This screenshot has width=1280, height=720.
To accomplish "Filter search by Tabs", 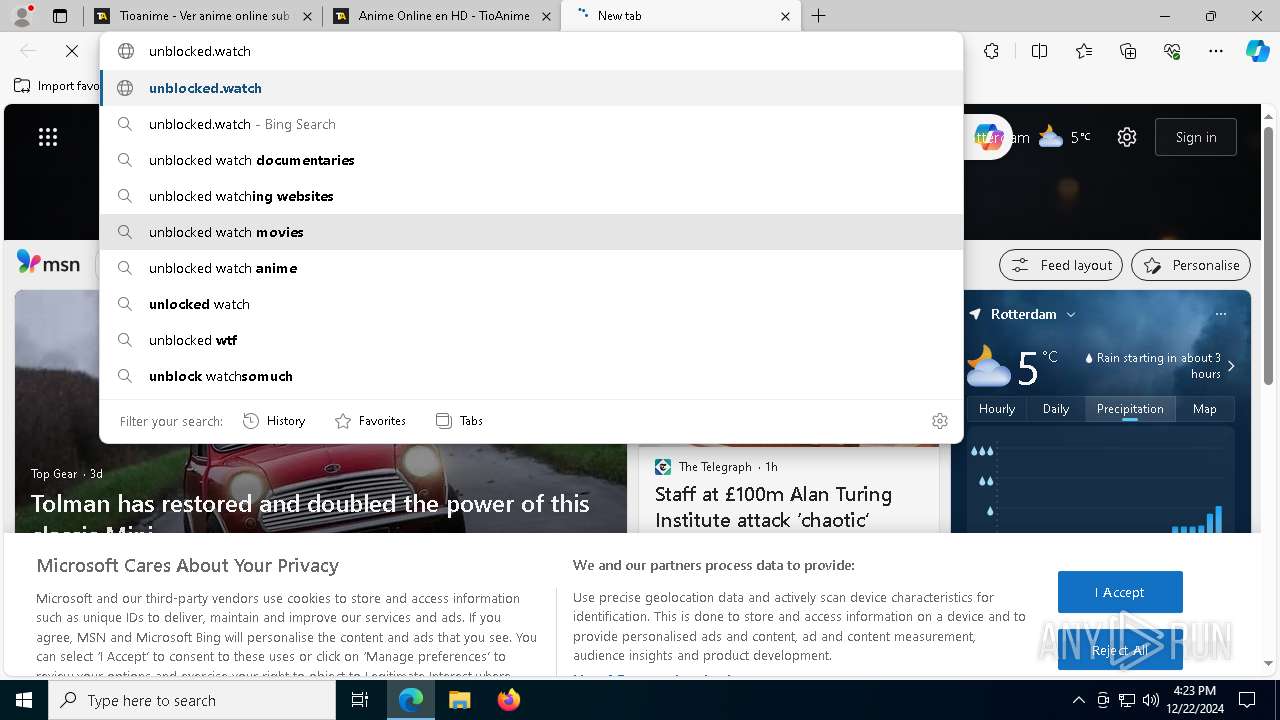I will pyautogui.click(x=459, y=421).
